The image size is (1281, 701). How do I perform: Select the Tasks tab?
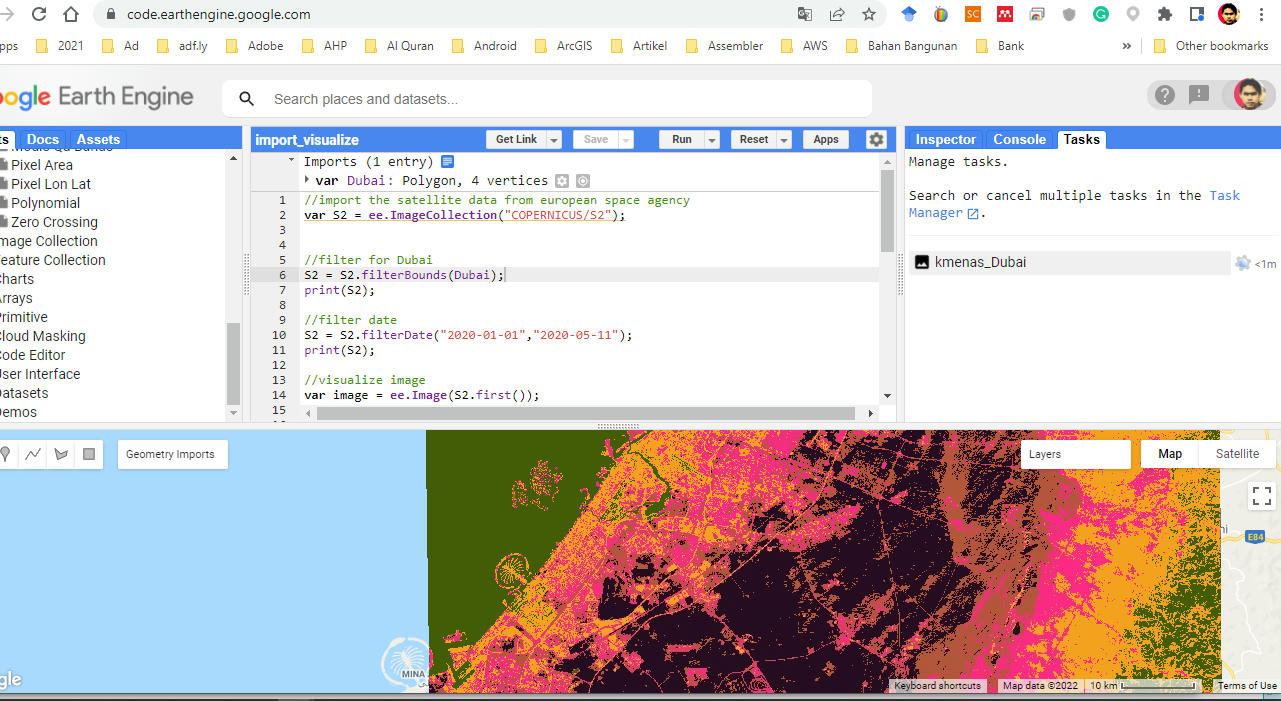coord(1081,140)
